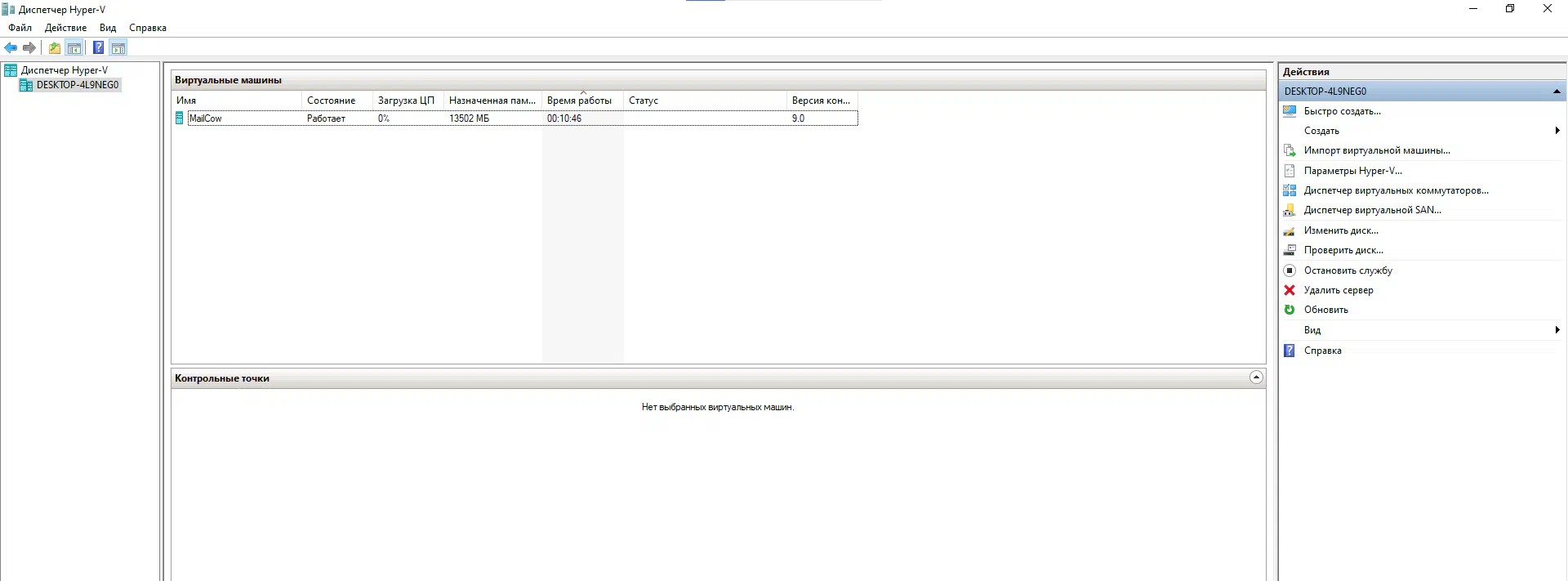Sort by Загрузка ЦП column header
This screenshot has width=1568, height=581.
click(408, 101)
